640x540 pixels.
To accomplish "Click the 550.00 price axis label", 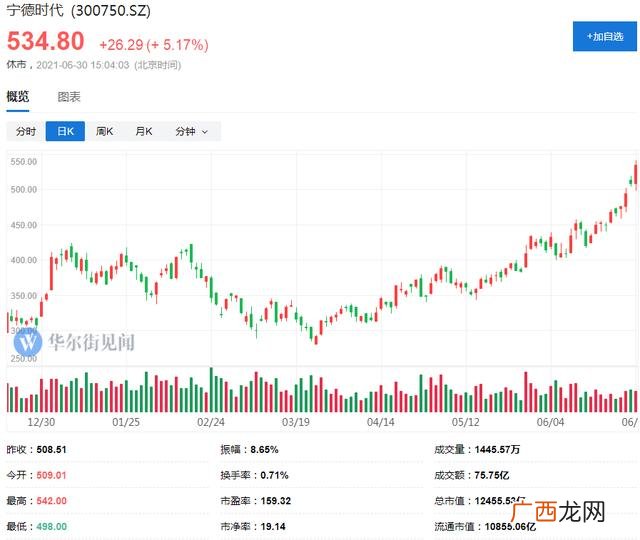I will 24,162.
